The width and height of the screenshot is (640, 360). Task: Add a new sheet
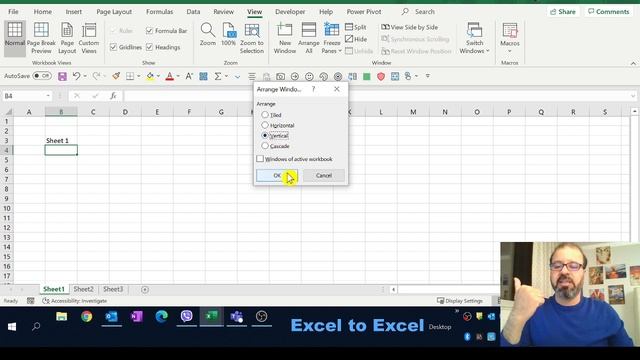tap(145, 289)
